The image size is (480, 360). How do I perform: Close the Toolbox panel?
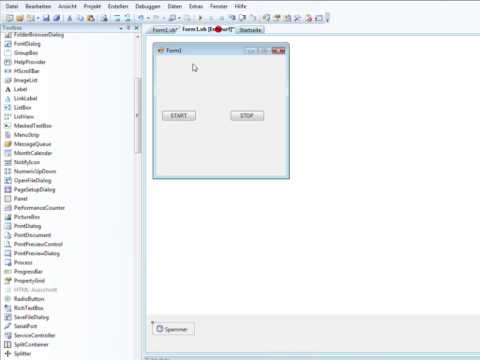pyautogui.click(x=136, y=28)
